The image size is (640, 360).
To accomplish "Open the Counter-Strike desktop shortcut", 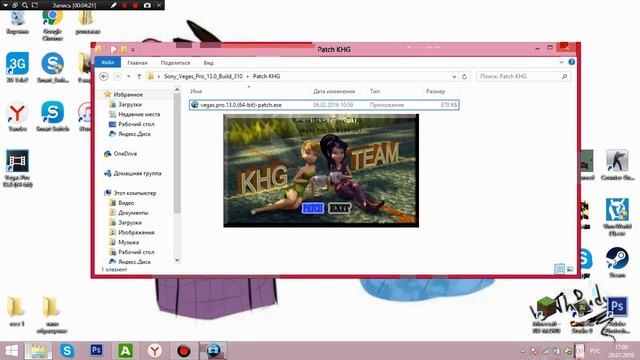I will (x=617, y=165).
